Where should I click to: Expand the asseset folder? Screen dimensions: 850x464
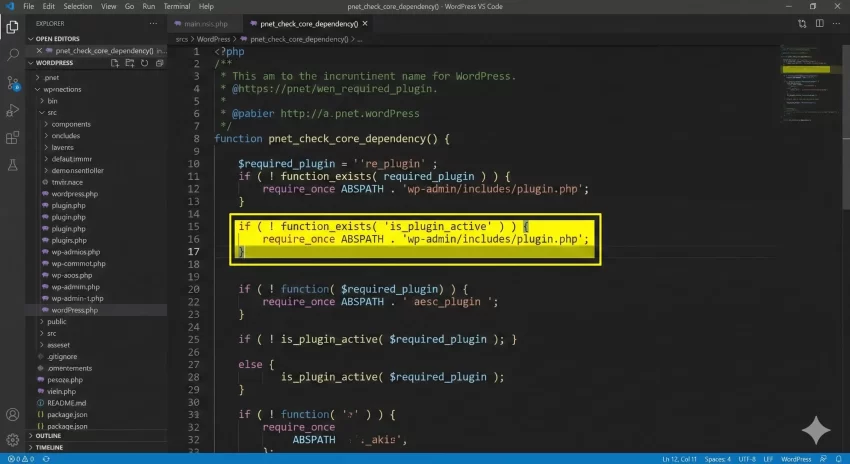point(58,345)
